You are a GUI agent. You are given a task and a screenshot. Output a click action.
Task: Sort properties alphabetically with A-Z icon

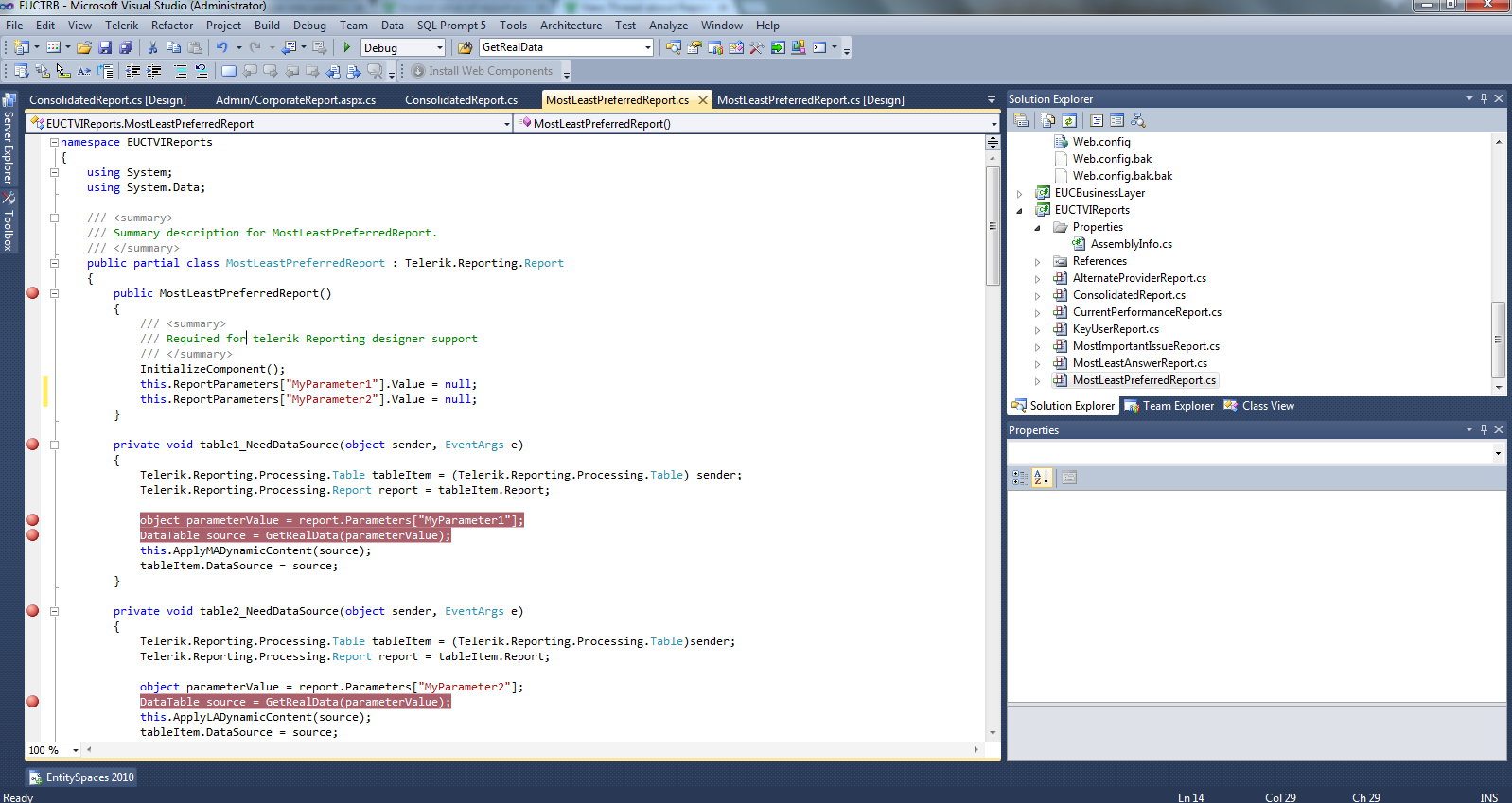tap(1042, 478)
